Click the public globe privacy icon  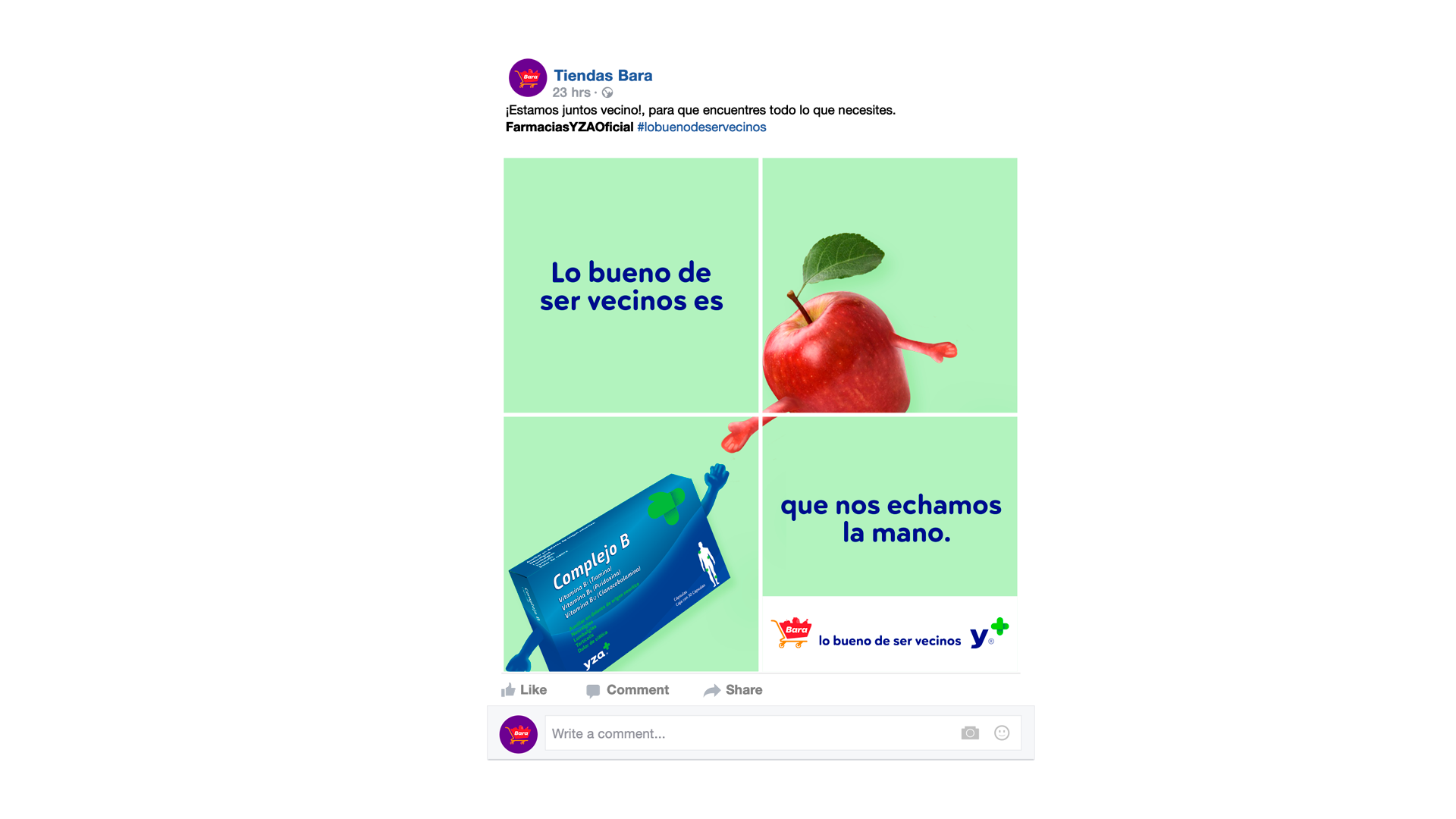(x=607, y=93)
